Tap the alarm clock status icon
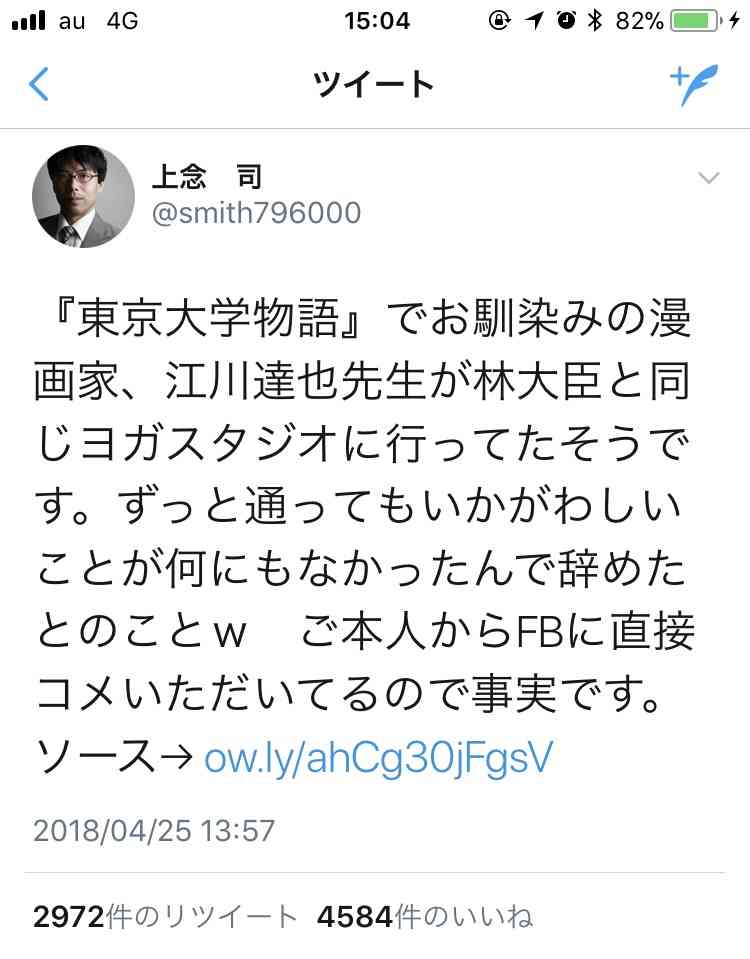Screen dimensions: 750x959 pyautogui.click(x=566, y=20)
